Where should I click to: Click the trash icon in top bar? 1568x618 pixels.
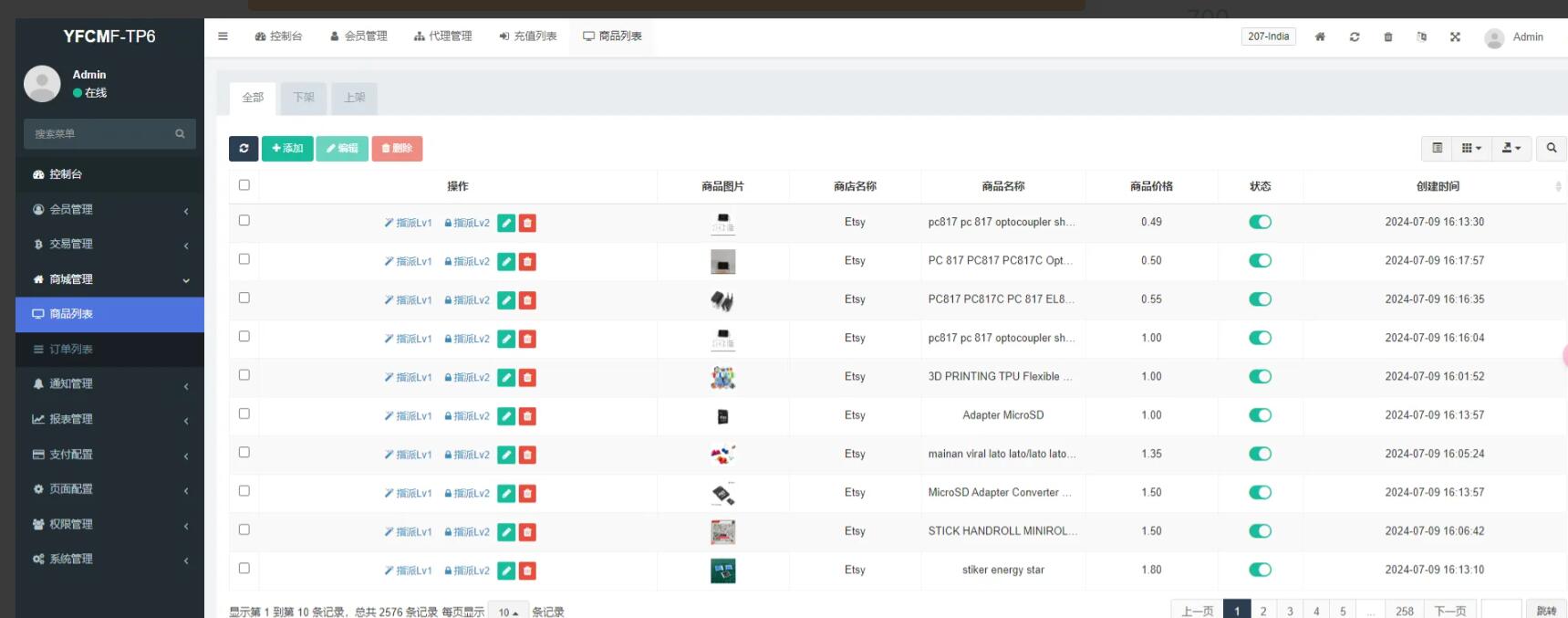click(1388, 37)
